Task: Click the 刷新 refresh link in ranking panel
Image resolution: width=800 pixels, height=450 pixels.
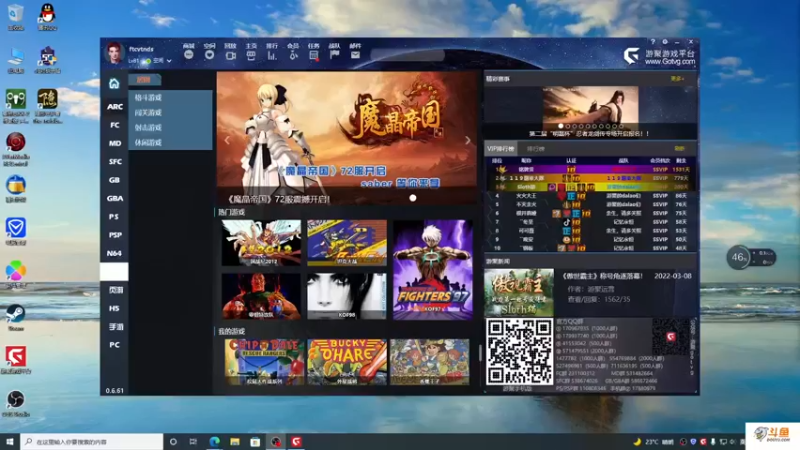Action: (x=679, y=148)
